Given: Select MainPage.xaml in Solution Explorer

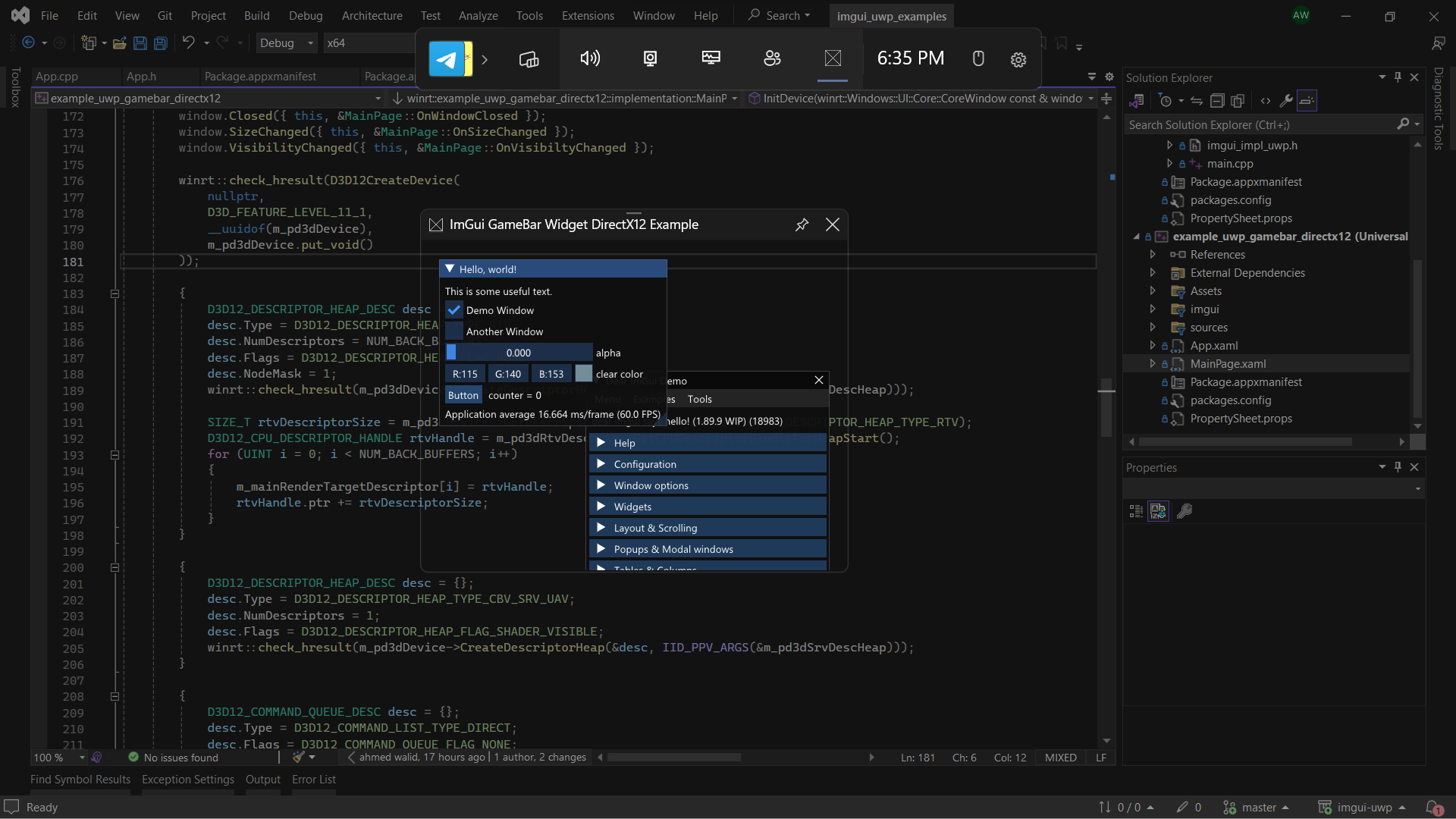Looking at the screenshot, I should (x=1228, y=364).
